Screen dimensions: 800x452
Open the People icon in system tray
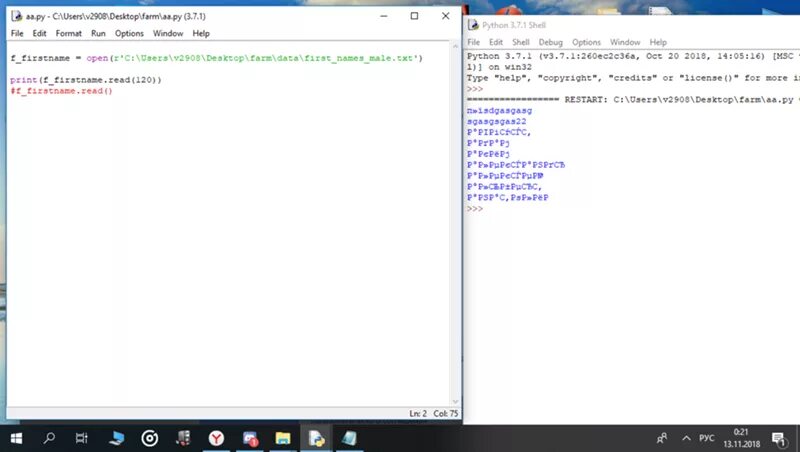tap(662, 438)
